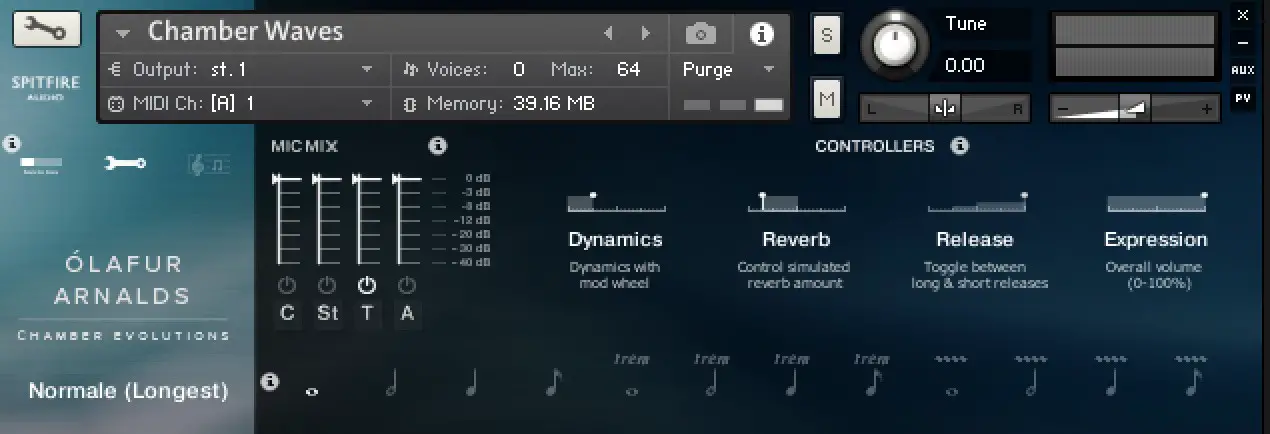This screenshot has width=1270, height=434.
Task: Click the A mic fader
Action: [x=407, y=218]
